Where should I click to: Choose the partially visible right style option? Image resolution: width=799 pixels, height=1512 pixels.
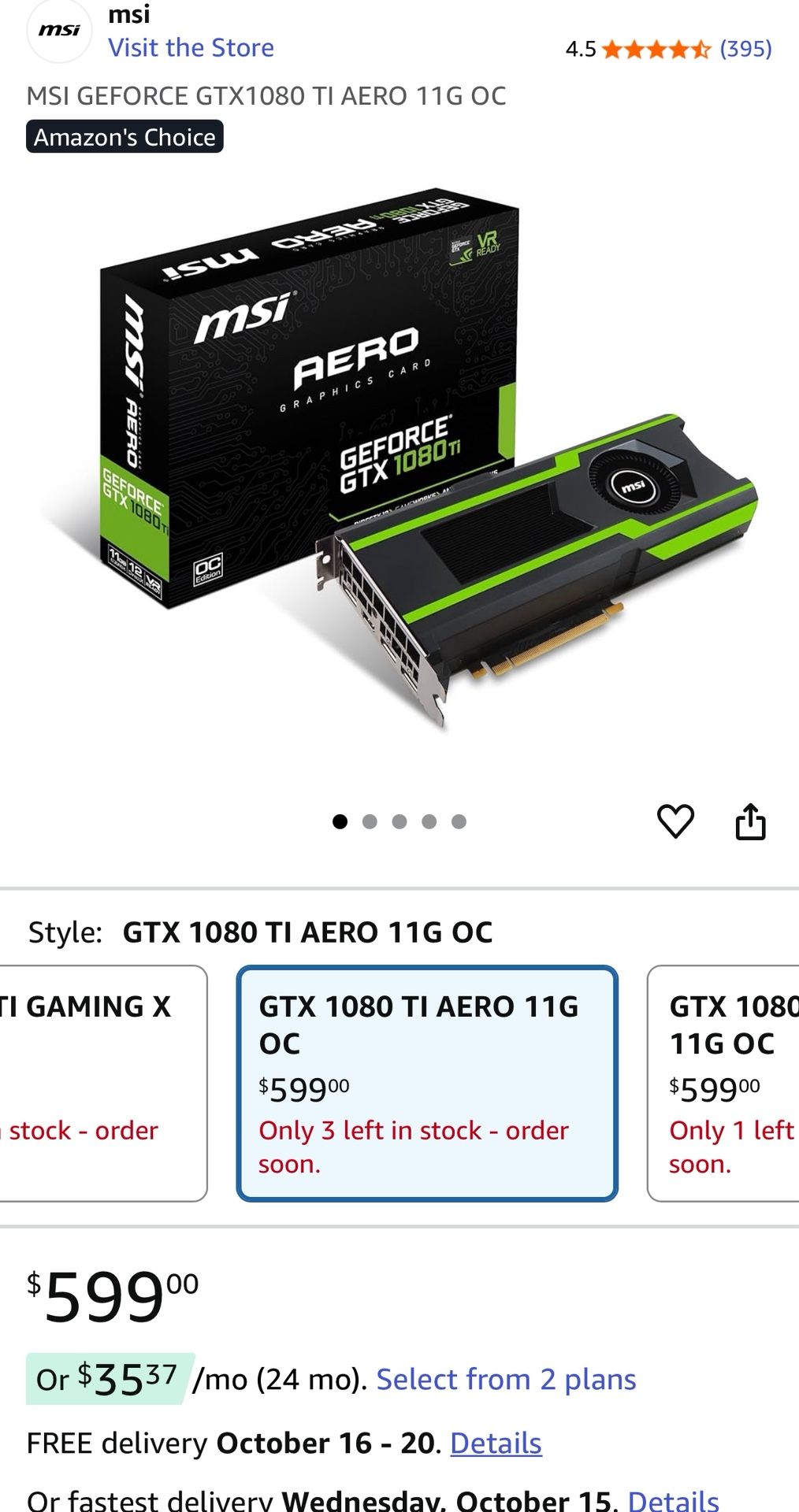click(x=723, y=1084)
